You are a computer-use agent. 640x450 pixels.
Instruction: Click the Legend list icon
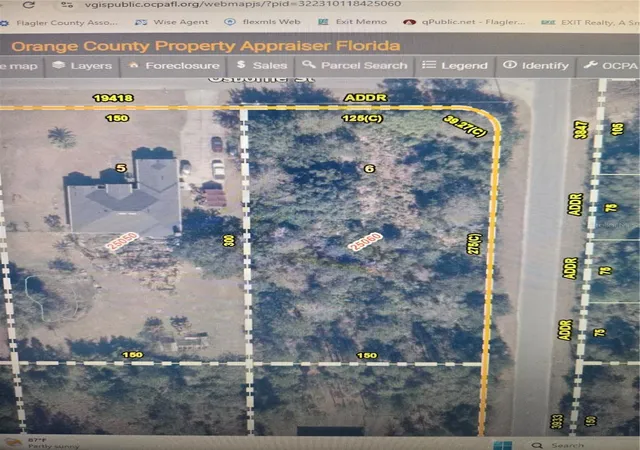(429, 65)
